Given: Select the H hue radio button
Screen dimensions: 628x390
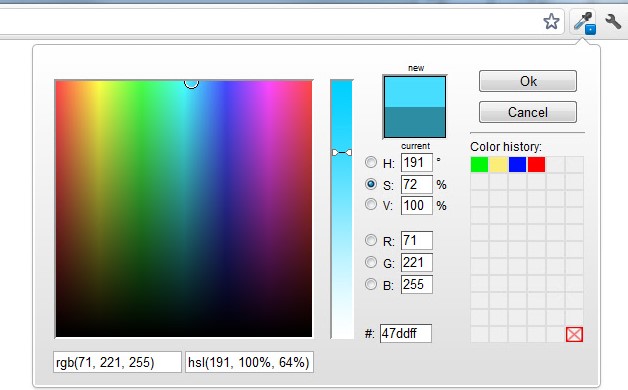Looking at the screenshot, I should (371, 162).
